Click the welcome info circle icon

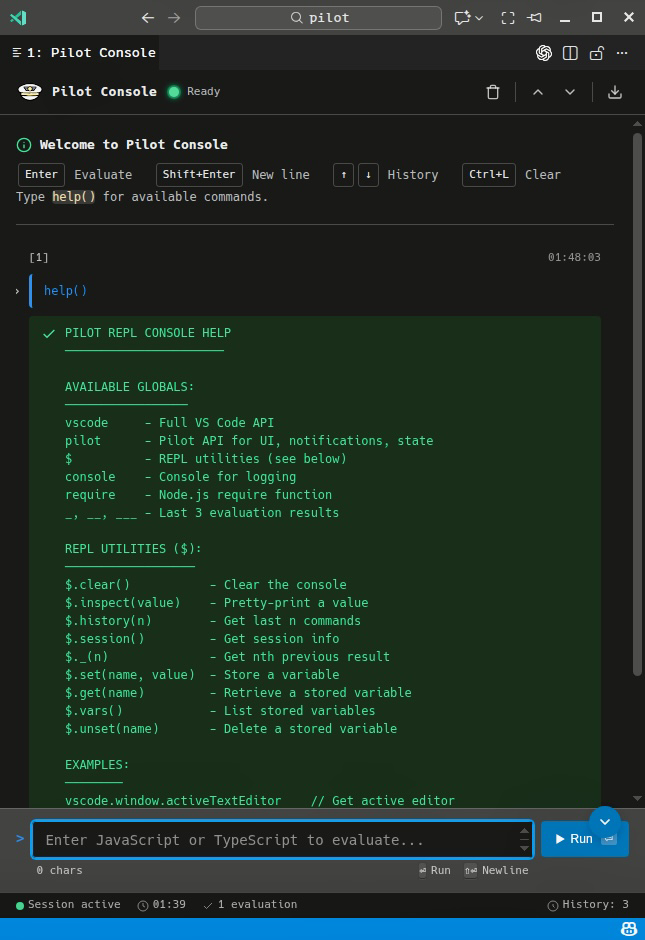coord(24,144)
